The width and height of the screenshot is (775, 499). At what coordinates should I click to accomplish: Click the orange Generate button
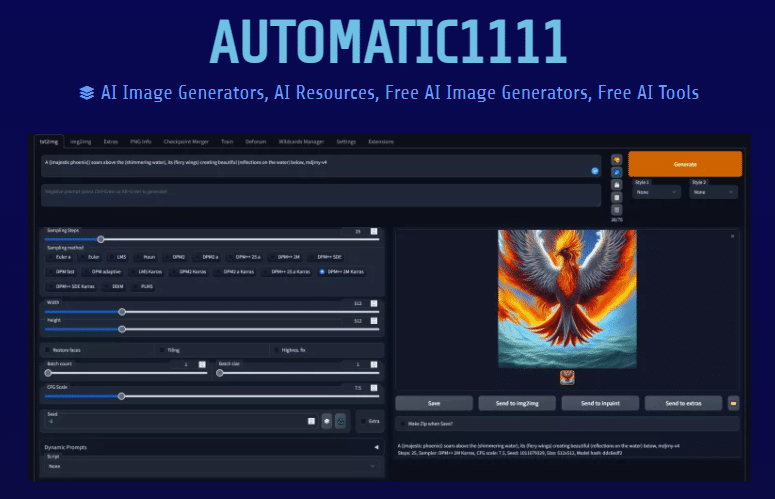pyautogui.click(x=685, y=164)
